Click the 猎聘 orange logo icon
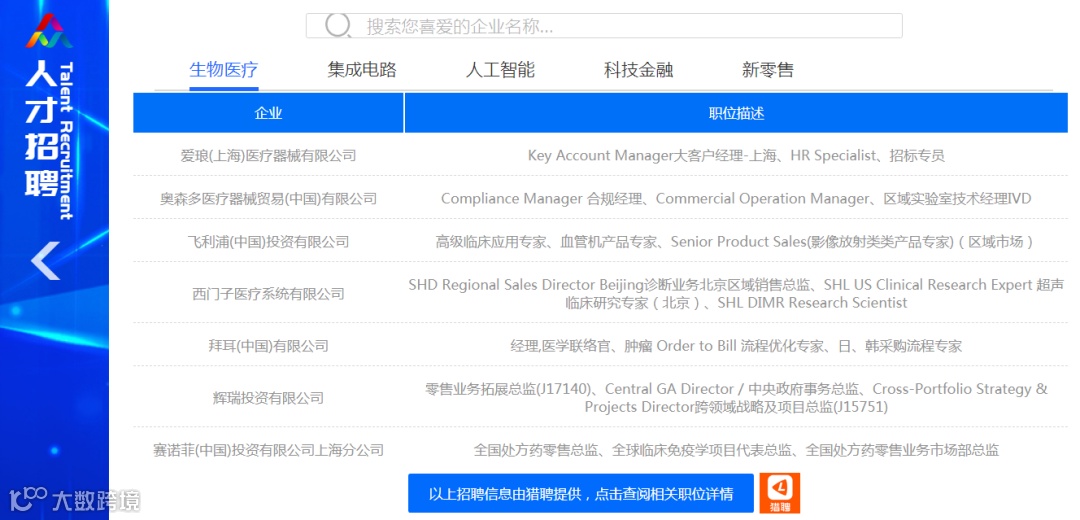 780,493
